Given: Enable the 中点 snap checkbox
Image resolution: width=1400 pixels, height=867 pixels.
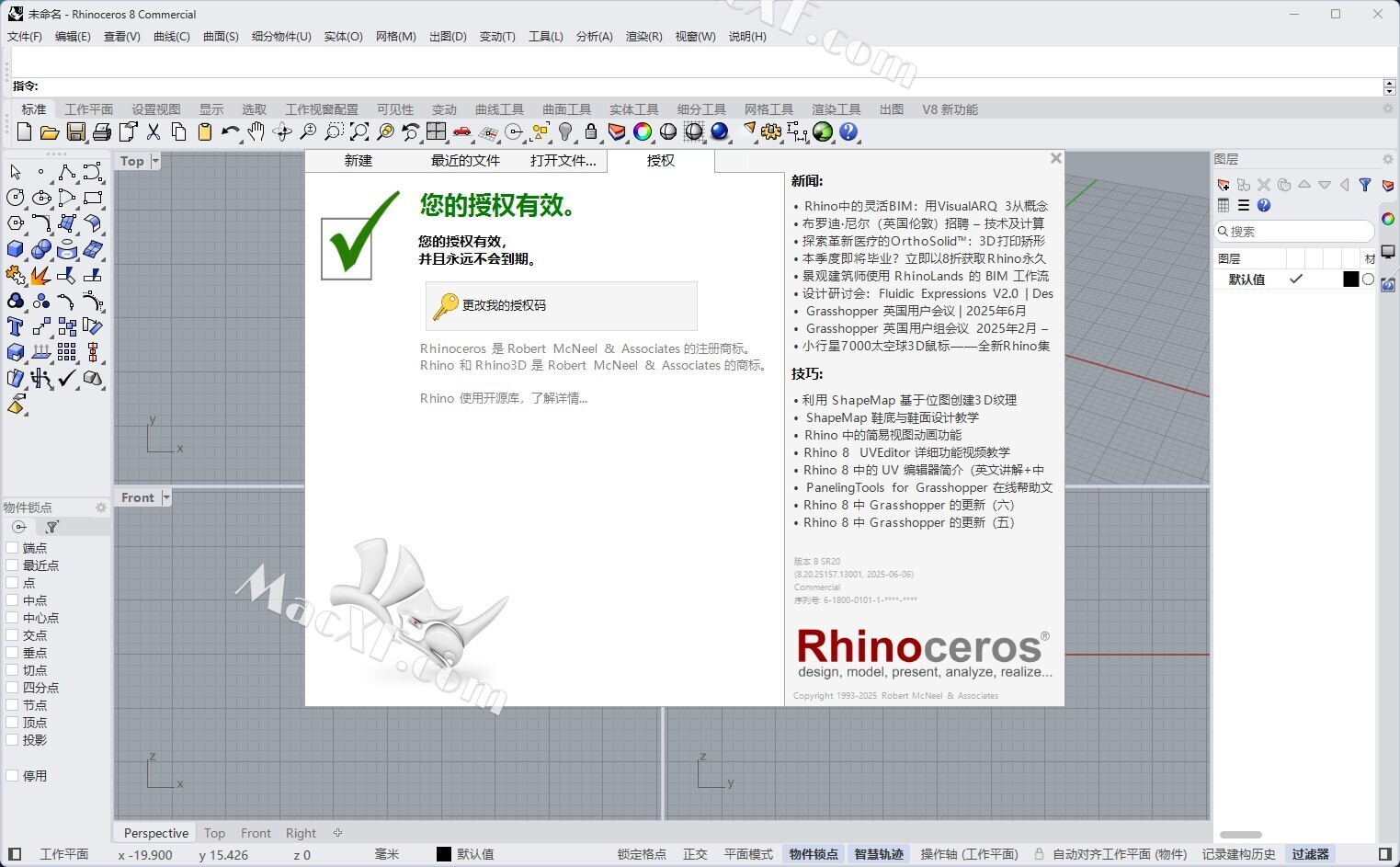Looking at the screenshot, I should pyautogui.click(x=12, y=600).
